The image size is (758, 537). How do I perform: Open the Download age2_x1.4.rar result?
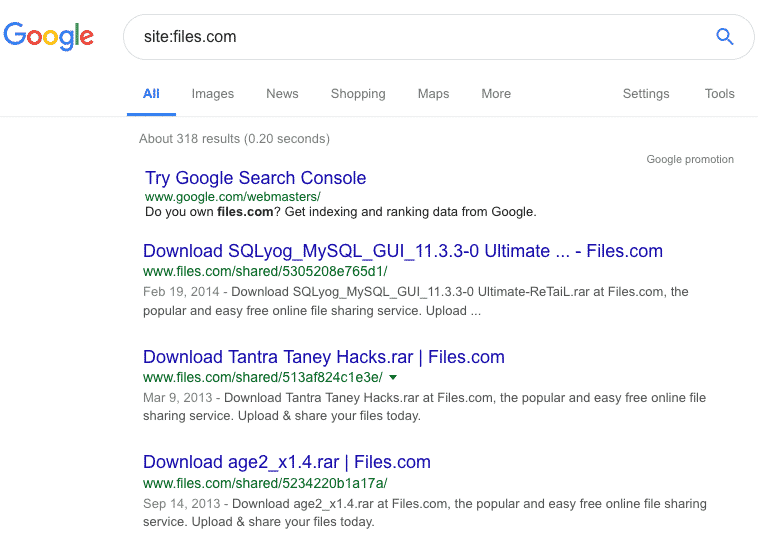click(287, 462)
